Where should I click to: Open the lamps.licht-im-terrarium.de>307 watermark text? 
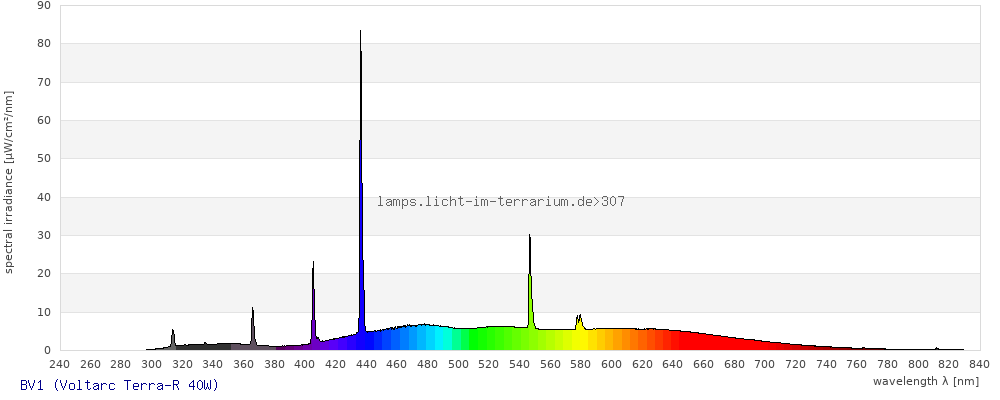[x=501, y=202]
